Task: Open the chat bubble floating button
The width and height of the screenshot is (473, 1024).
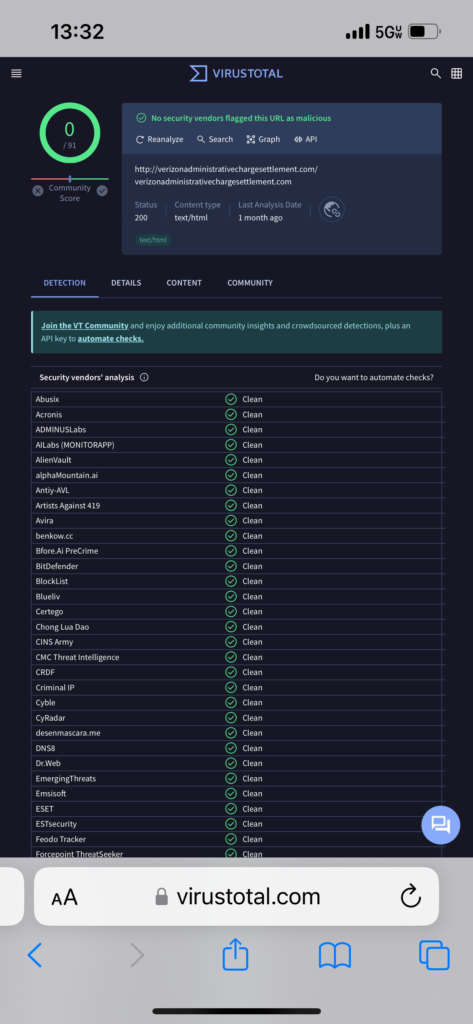Action: pyautogui.click(x=441, y=825)
